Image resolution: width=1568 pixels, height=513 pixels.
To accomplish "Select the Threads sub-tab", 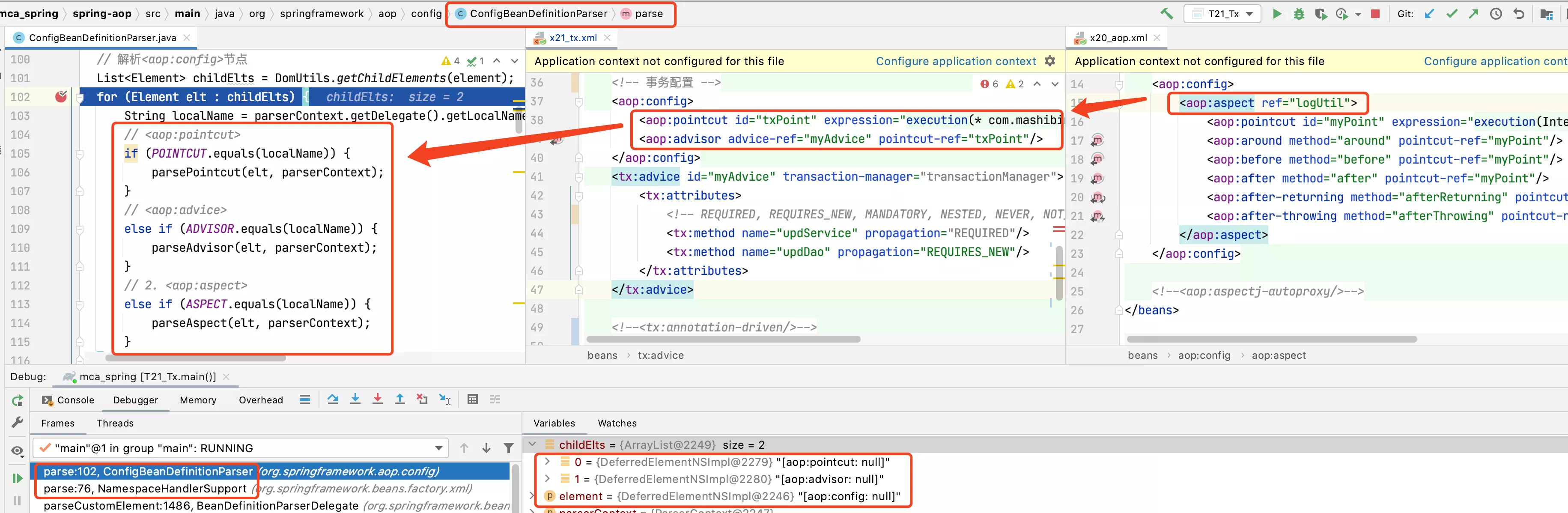I will point(115,423).
